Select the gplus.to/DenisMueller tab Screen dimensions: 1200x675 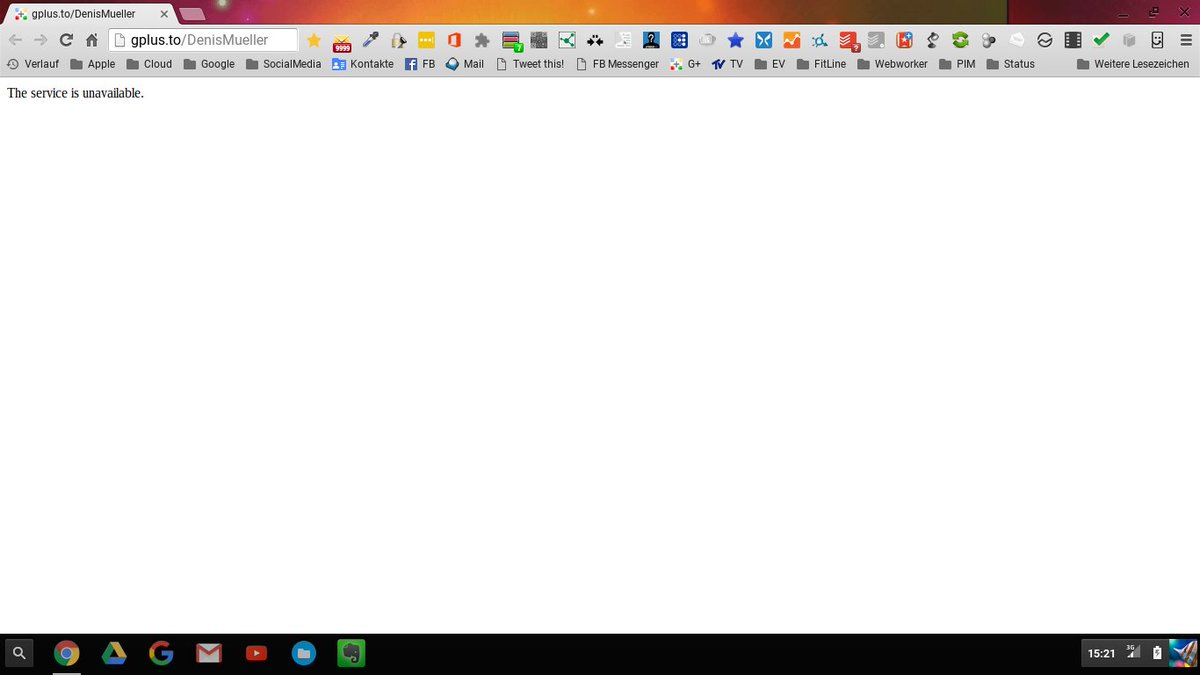[88, 14]
